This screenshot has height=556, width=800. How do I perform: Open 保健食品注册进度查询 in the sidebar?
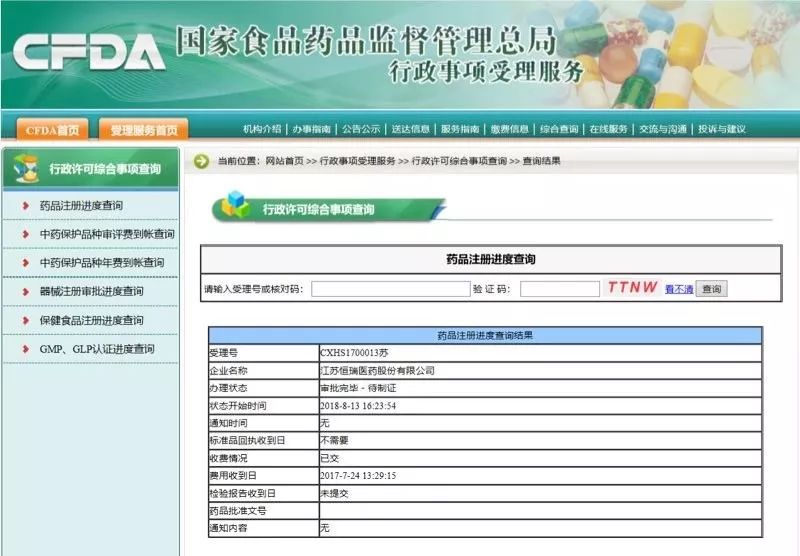91,320
